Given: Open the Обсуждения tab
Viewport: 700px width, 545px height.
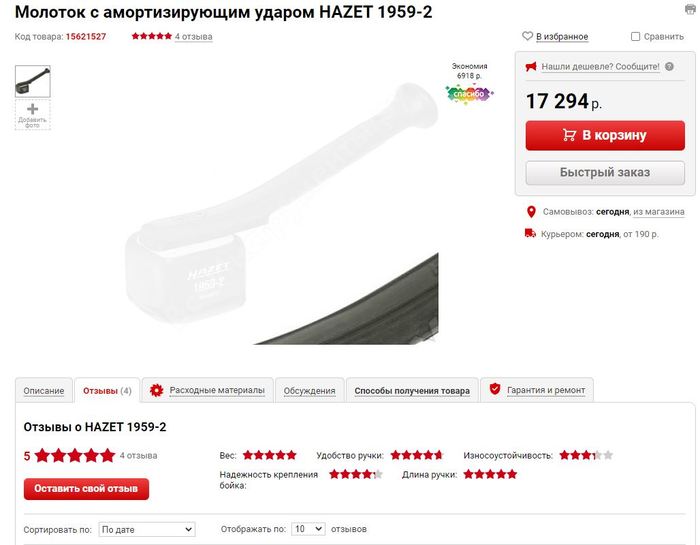Looking at the screenshot, I should [309, 391].
